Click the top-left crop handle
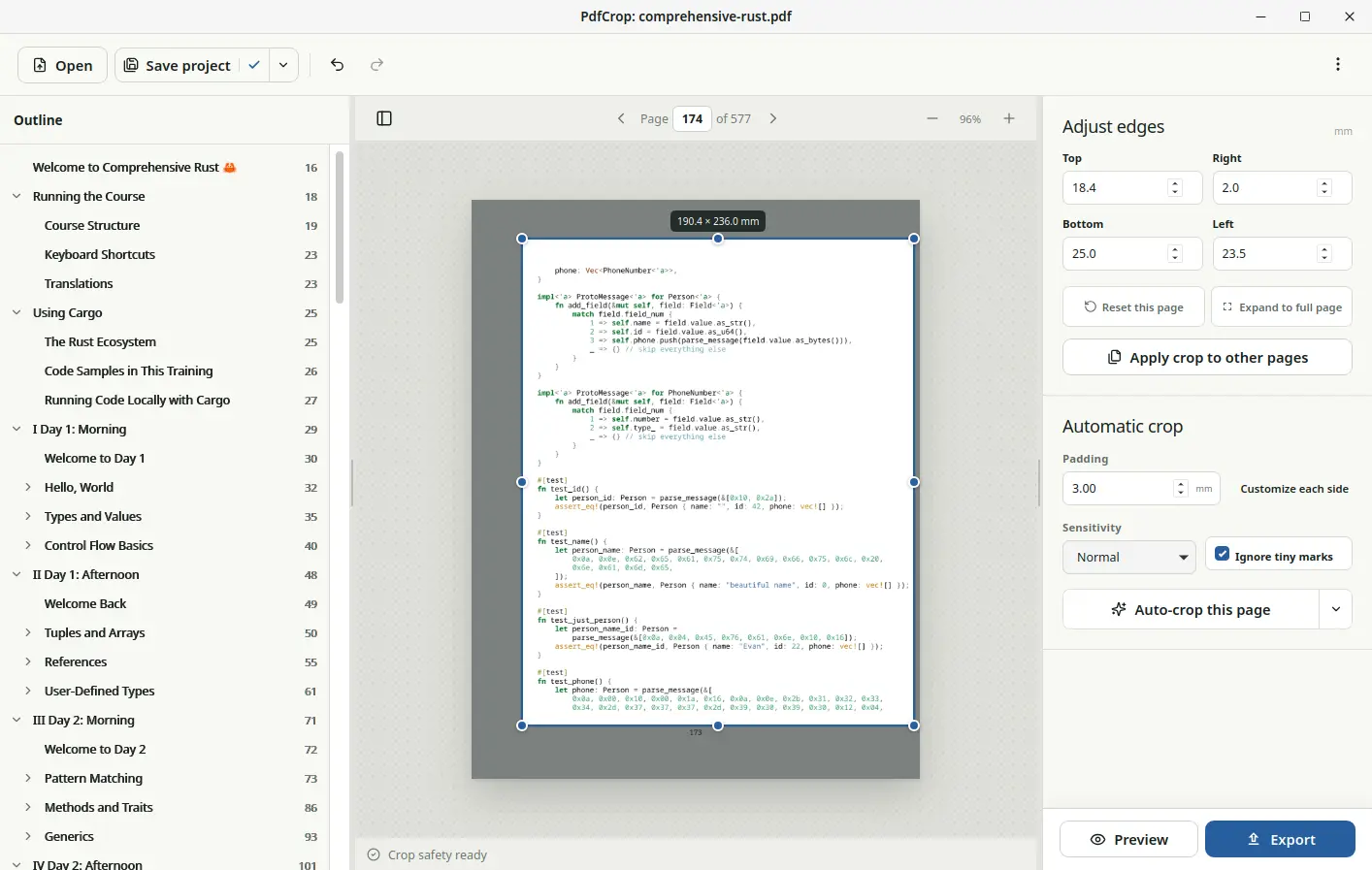1372x870 pixels. (522, 239)
